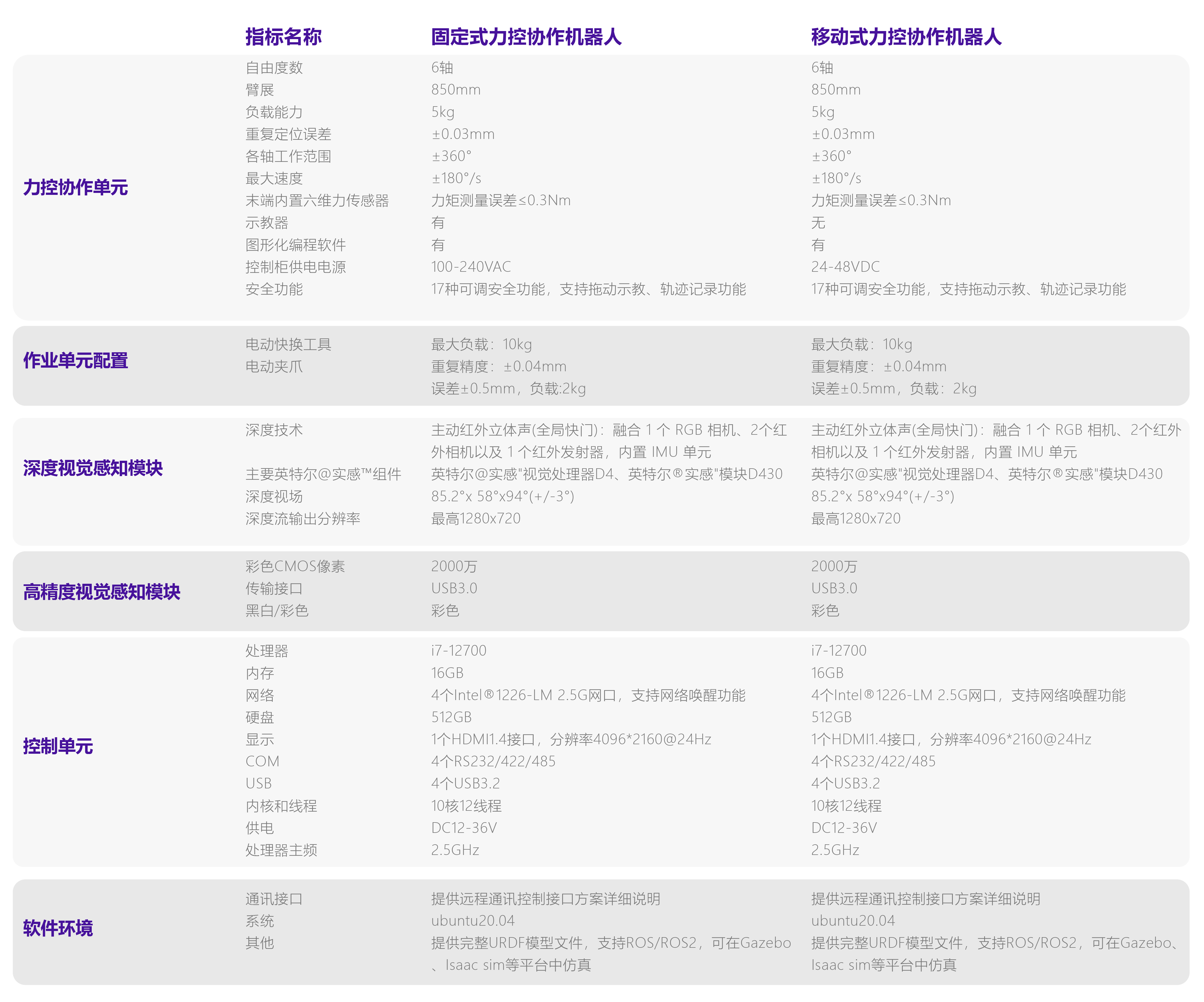The width and height of the screenshot is (1204, 1002).
Task: Click the 深度视觉感知模块 section title
Action: click(x=93, y=468)
